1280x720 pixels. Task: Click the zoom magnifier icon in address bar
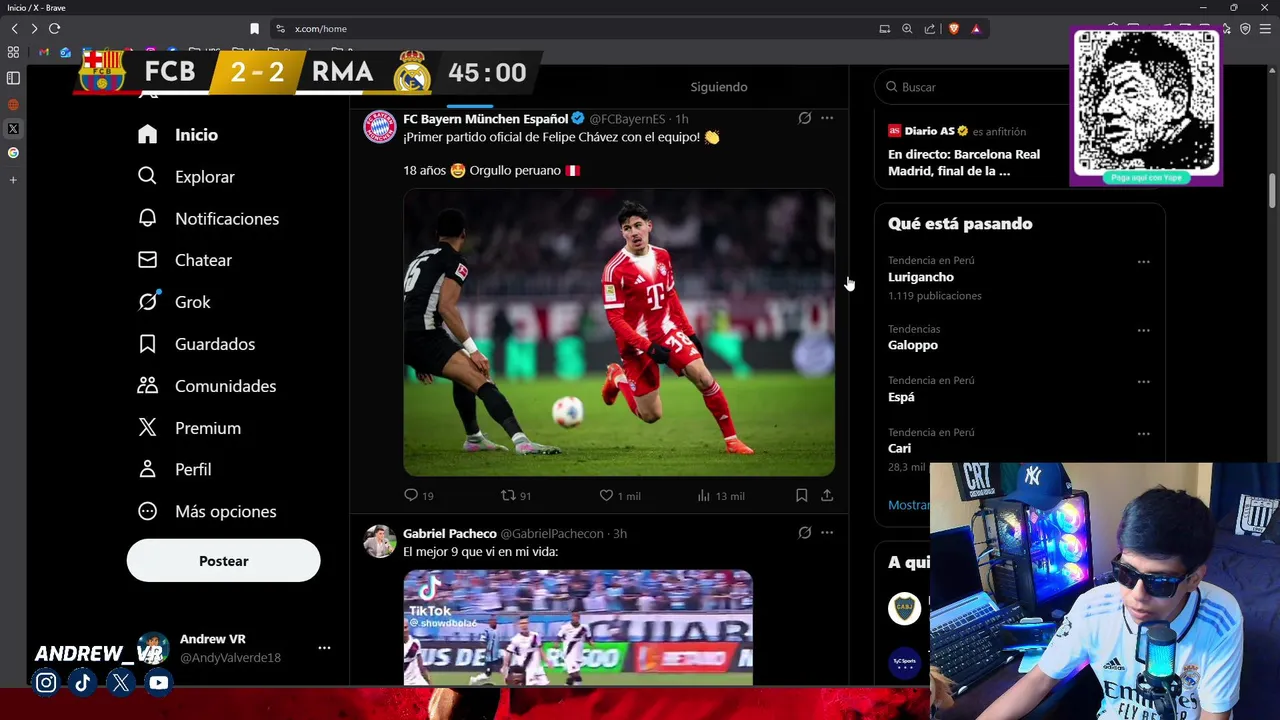[x=907, y=29]
